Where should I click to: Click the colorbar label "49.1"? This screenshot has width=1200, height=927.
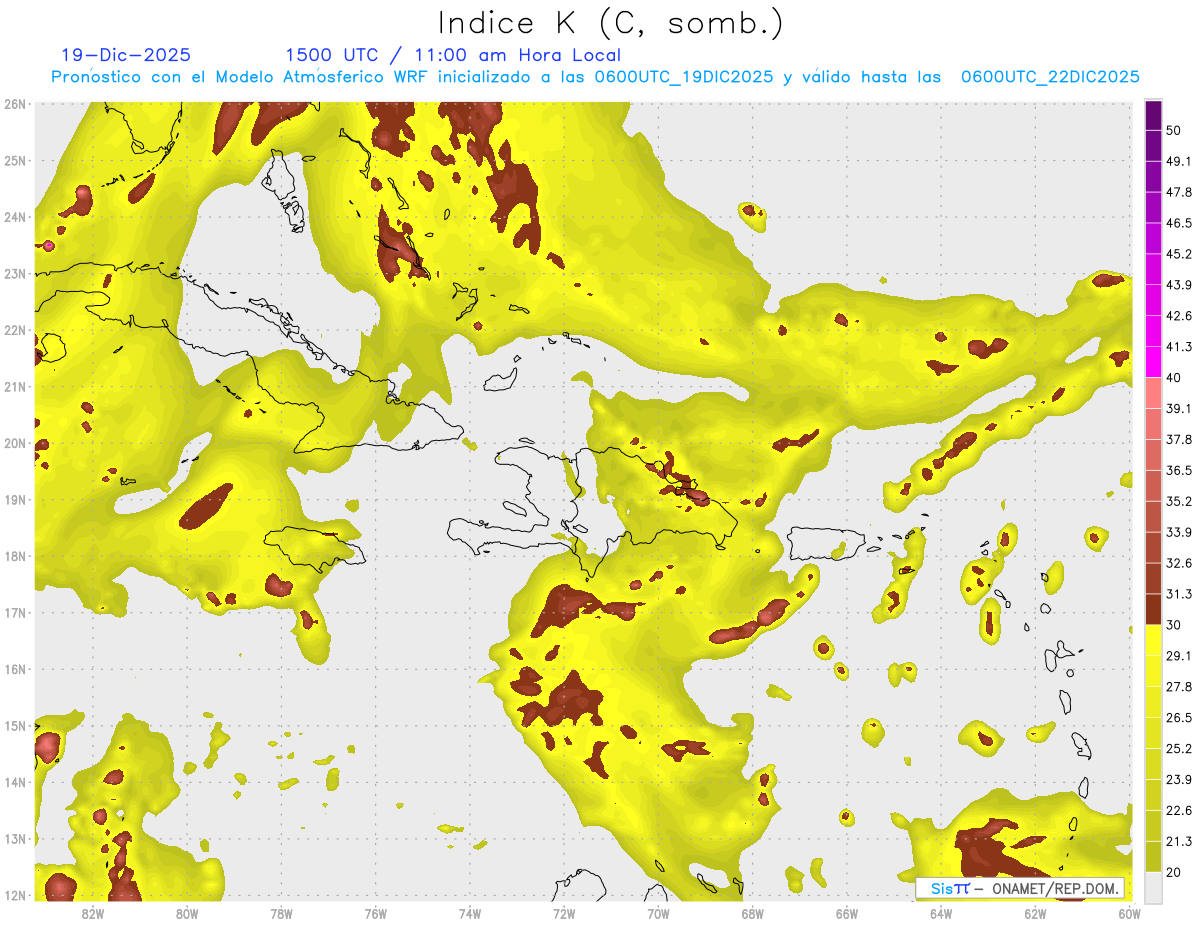pyautogui.click(x=1179, y=161)
